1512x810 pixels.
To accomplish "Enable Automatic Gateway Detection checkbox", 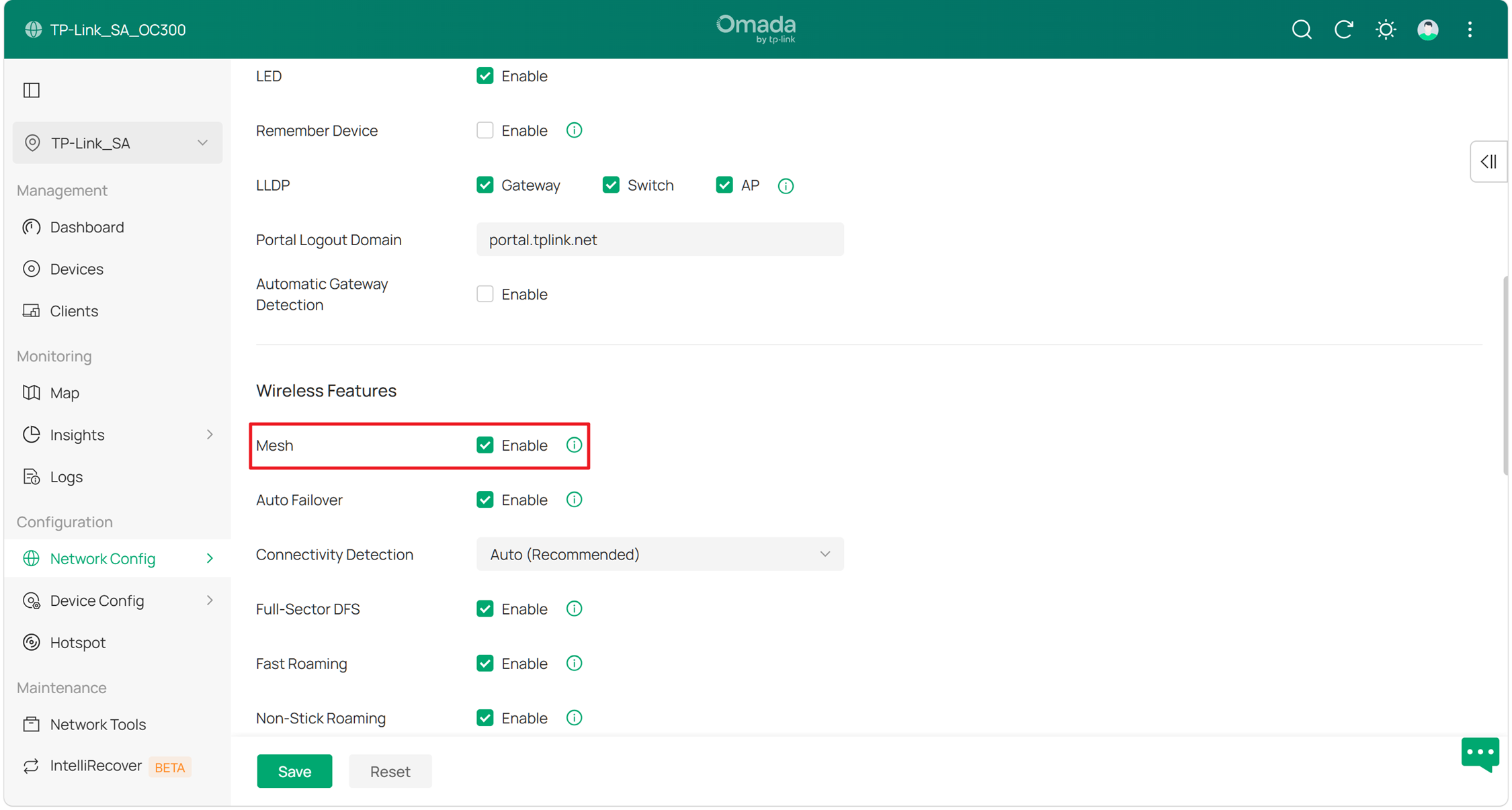I will click(485, 294).
